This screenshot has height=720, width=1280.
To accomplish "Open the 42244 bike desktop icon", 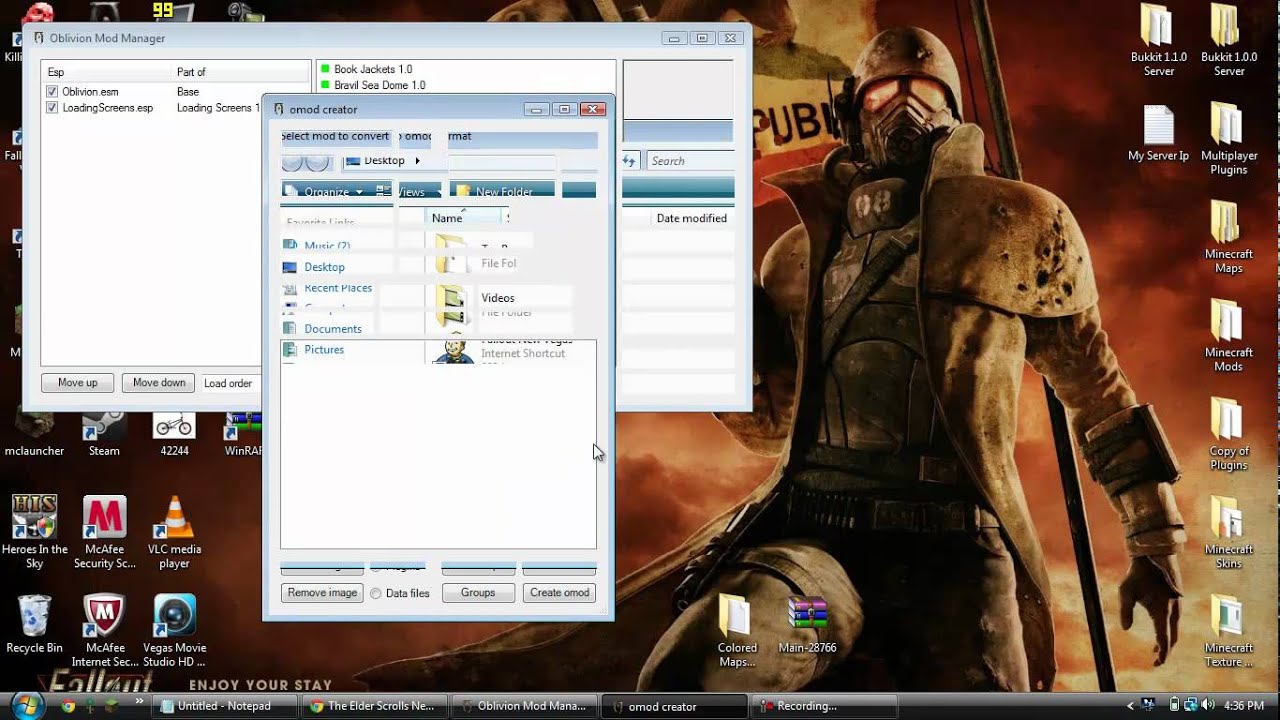I will [x=174, y=434].
